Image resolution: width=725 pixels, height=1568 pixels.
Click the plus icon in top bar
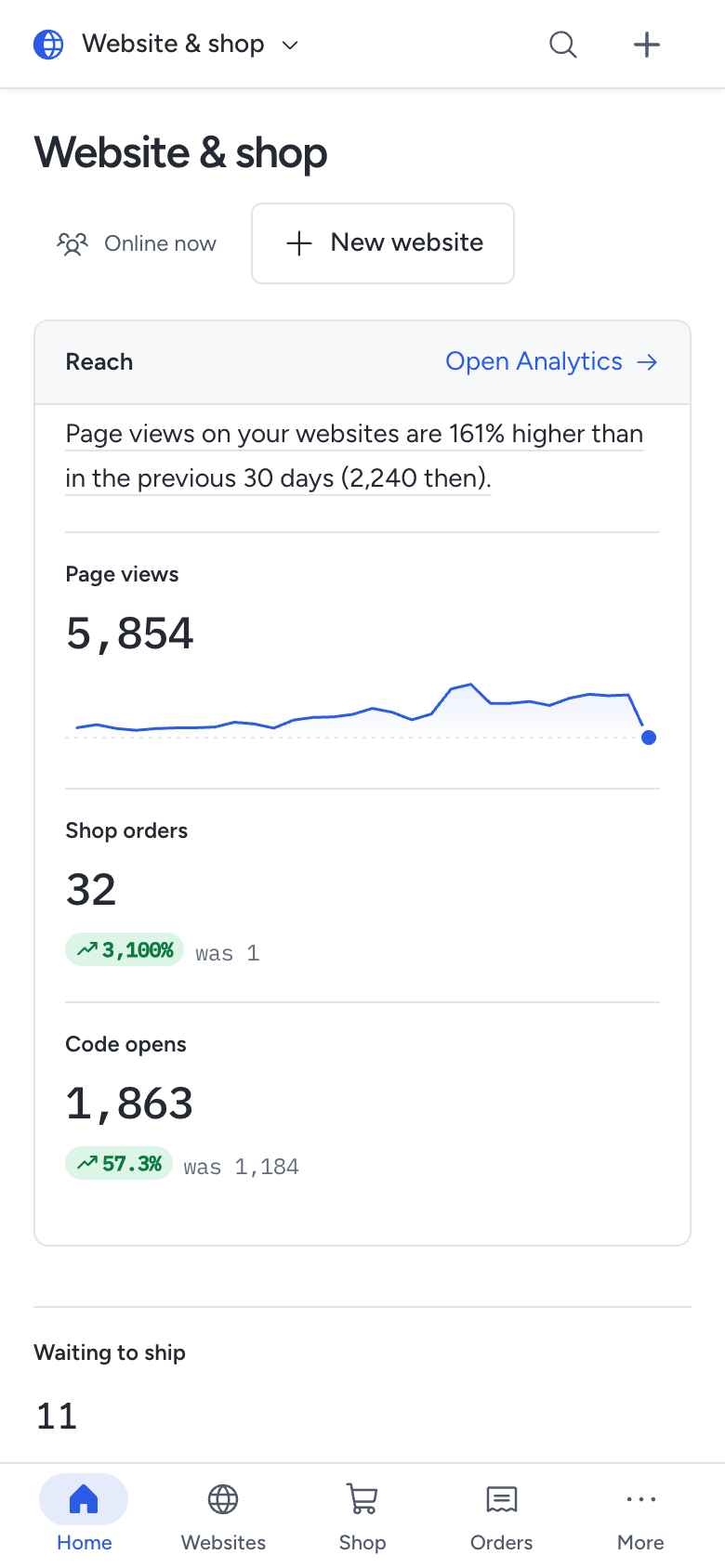[x=647, y=45]
